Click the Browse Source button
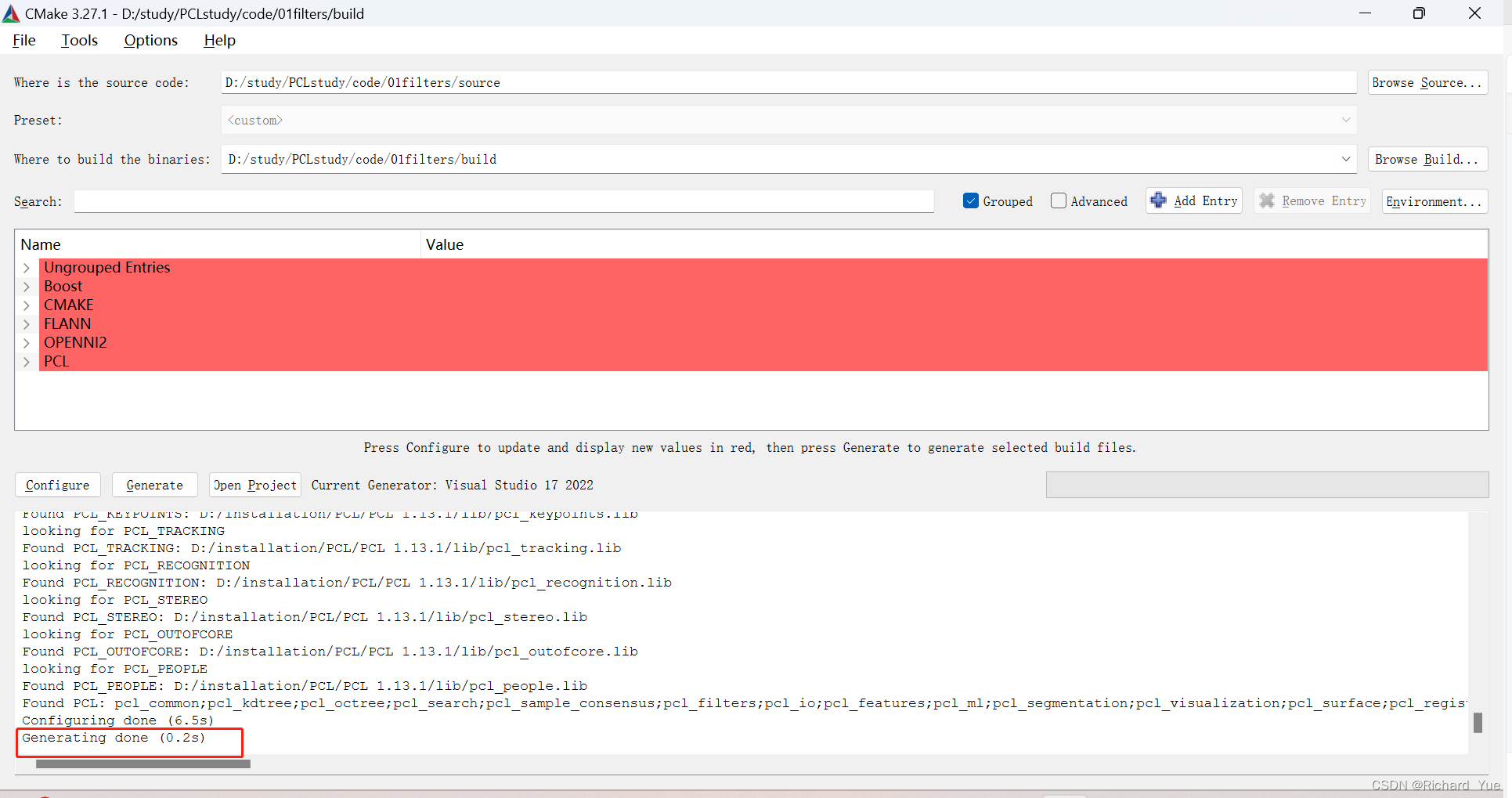Screen dimensions: 1512x798 click(x=1427, y=82)
